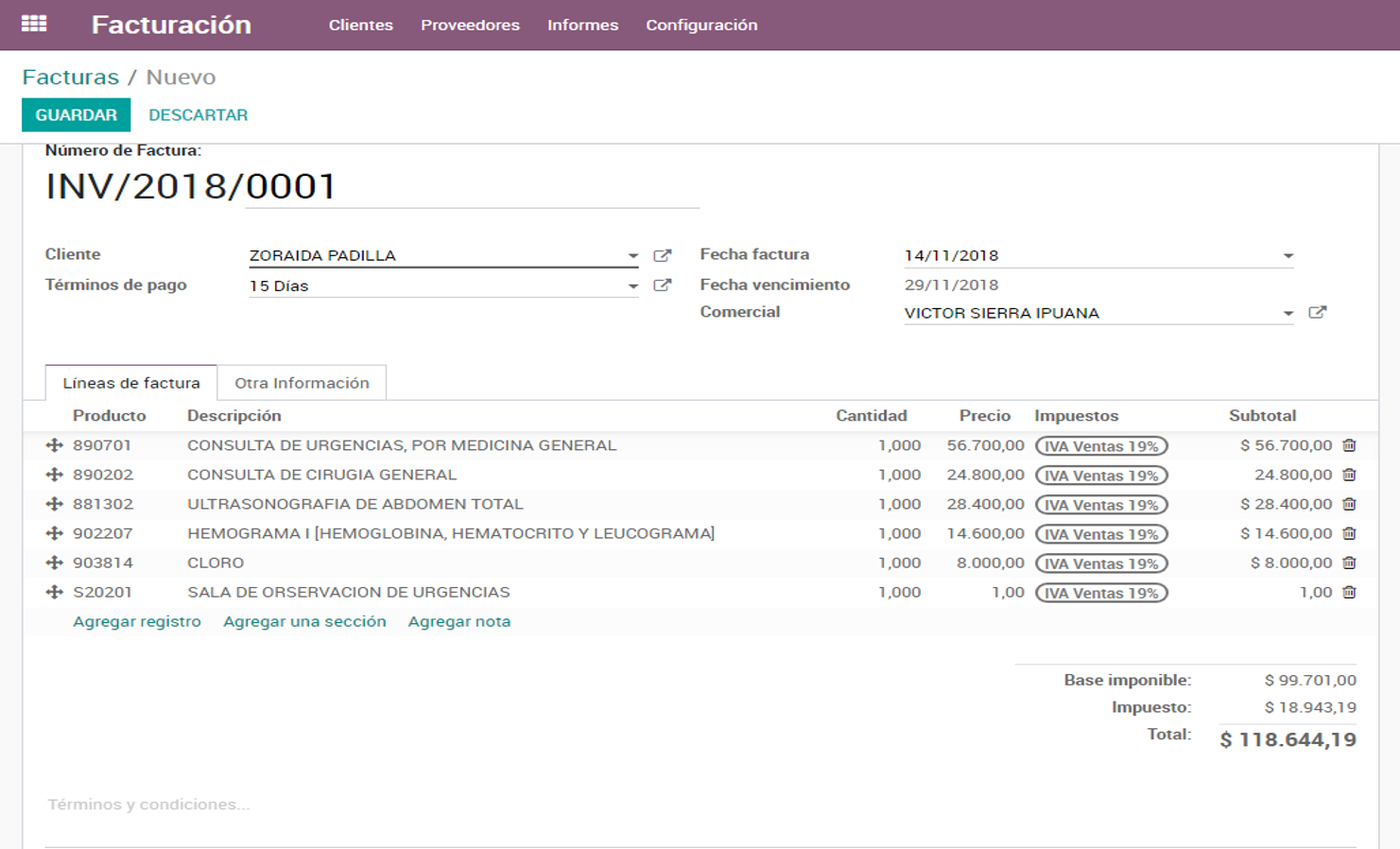
Task: Delete the CONSULTA DE CIRUGIA GENERAL line
Action: [1350, 475]
